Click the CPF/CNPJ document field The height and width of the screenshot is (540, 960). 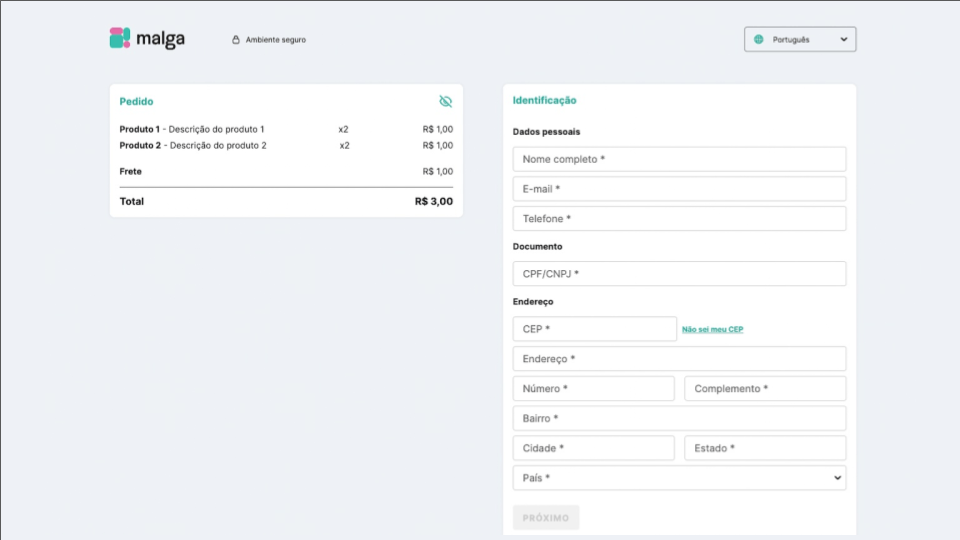pyautogui.click(x=679, y=274)
